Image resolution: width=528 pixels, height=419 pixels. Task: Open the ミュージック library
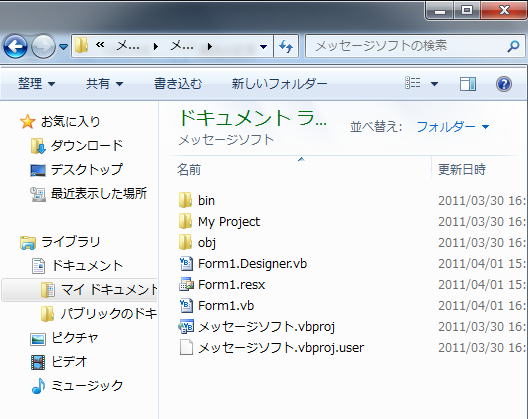click(x=87, y=385)
